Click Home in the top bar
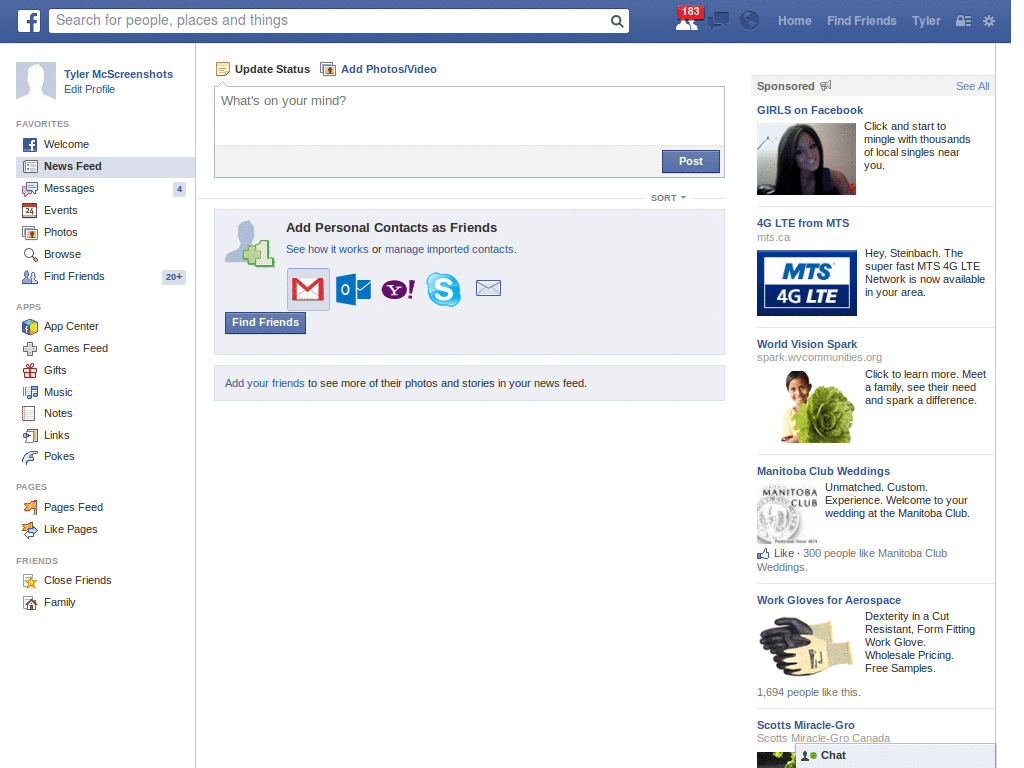Screen dimensions: 1024x768 click(794, 21)
